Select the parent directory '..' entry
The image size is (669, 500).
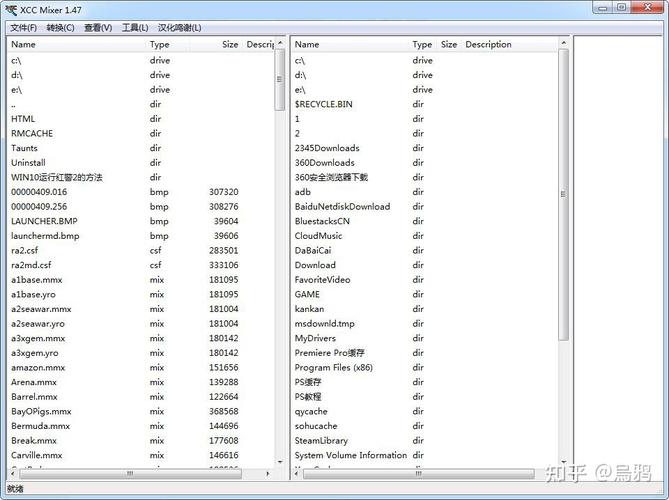click(14, 104)
